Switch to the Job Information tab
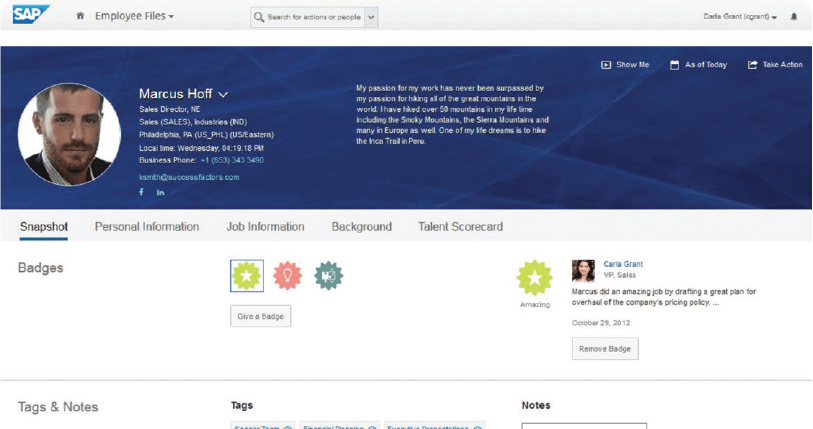This screenshot has height=429, width=813. tap(265, 227)
